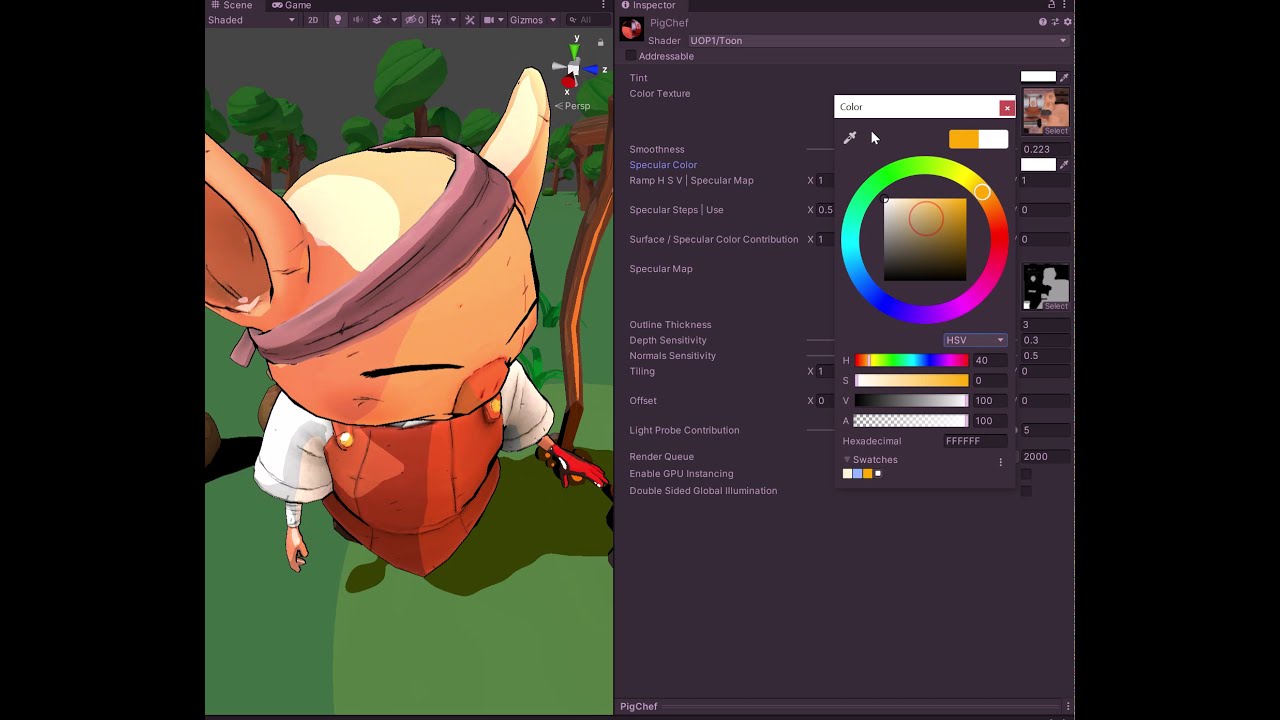The height and width of the screenshot is (720, 1280).
Task: Open the grid settings dropdown arrow
Action: (453, 20)
